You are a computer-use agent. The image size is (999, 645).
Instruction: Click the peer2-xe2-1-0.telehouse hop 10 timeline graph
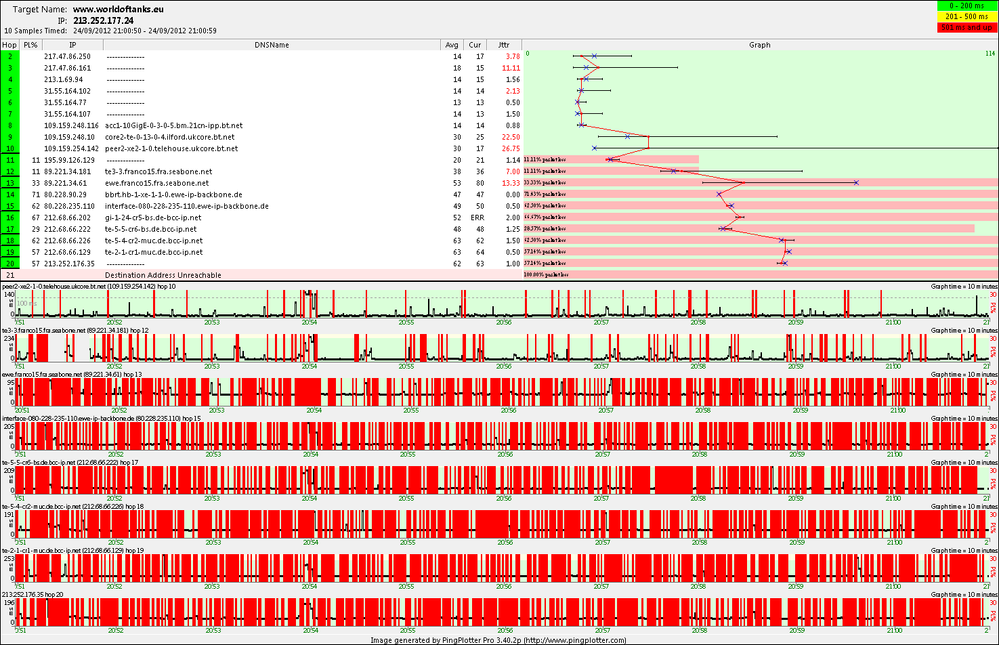coord(500,304)
